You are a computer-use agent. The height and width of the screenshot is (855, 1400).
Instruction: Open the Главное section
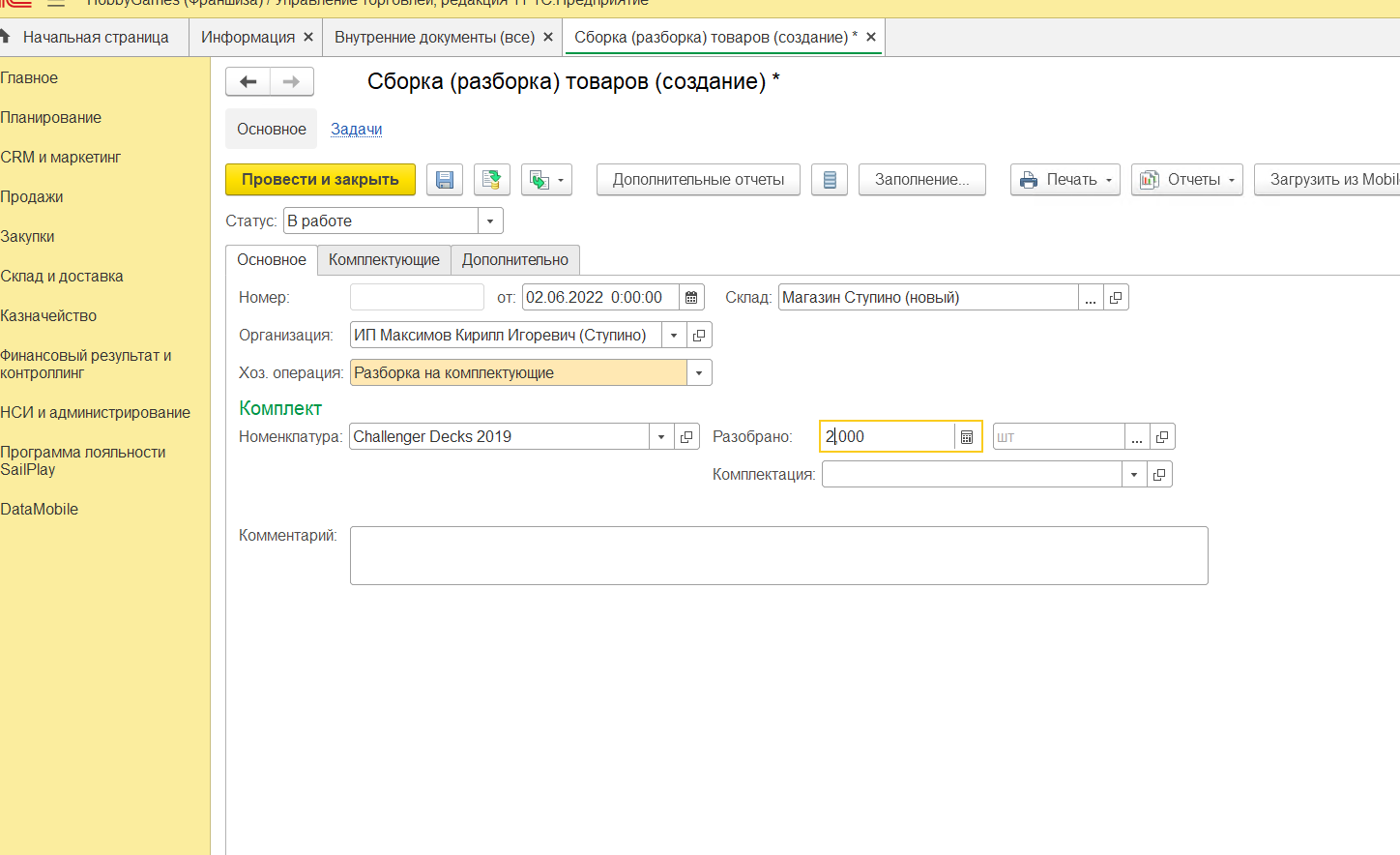pyautogui.click(x=29, y=78)
